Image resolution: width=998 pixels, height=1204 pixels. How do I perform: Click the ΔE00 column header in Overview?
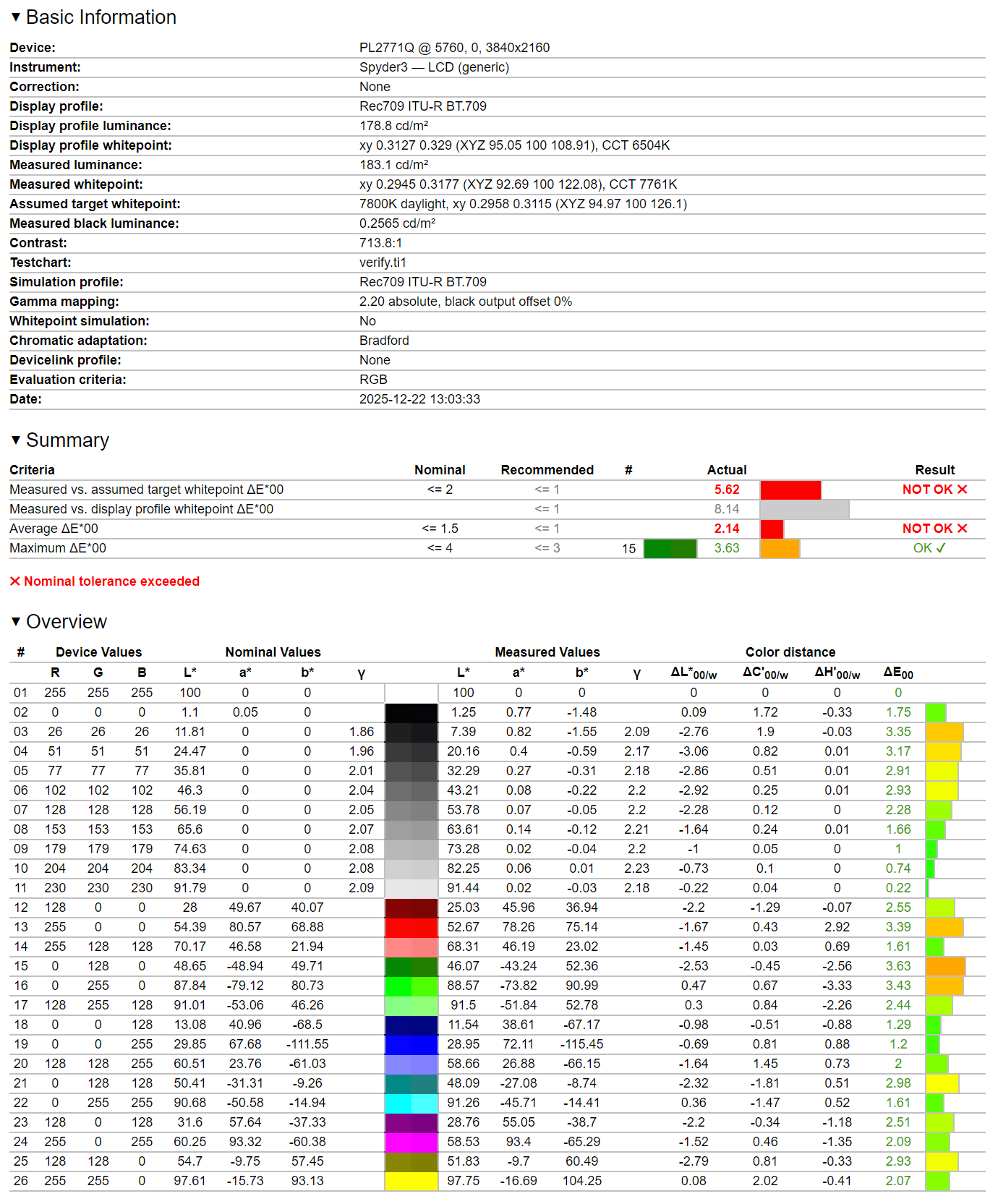pos(897,673)
